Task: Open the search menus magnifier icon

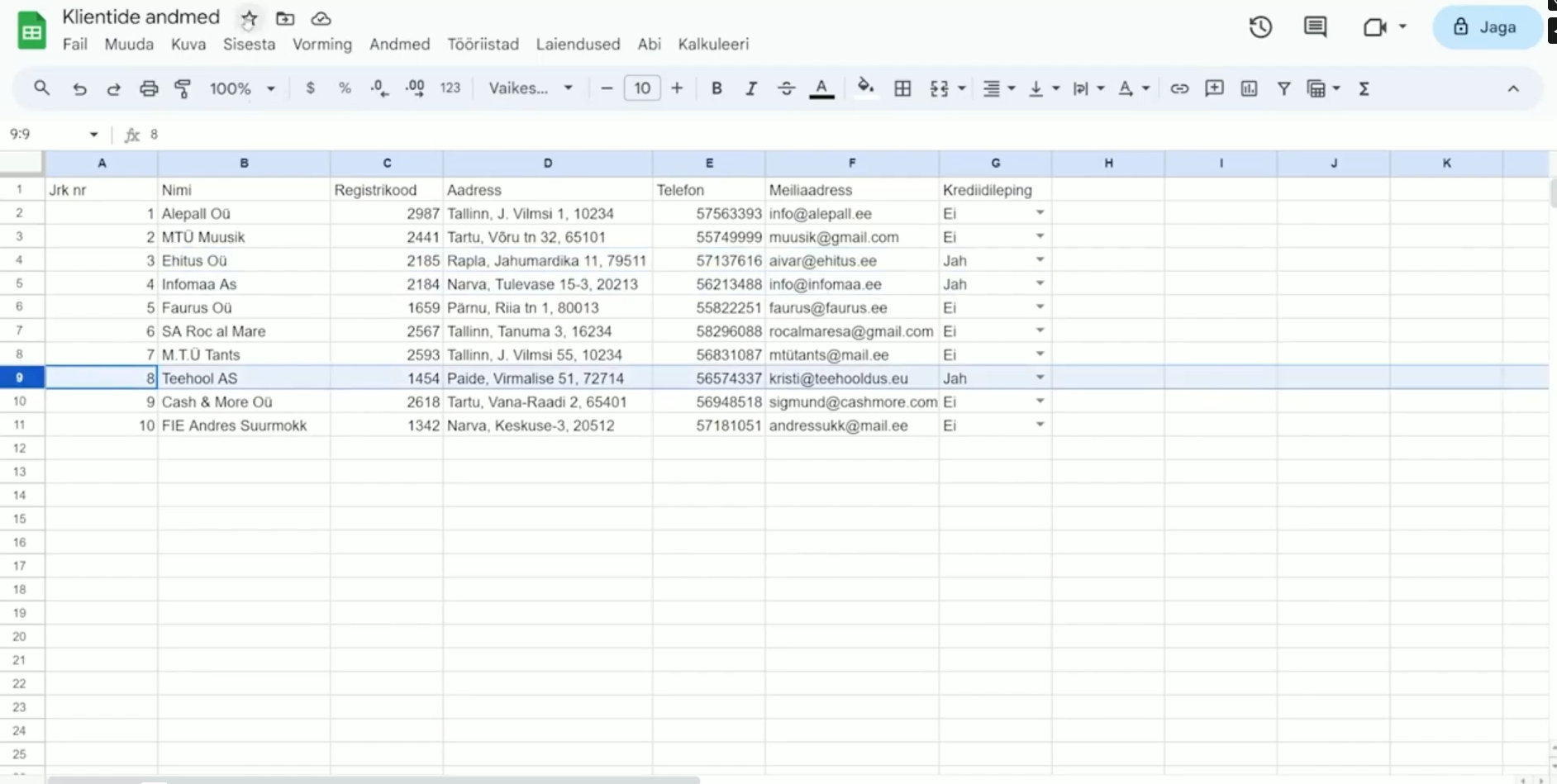Action: [41, 88]
